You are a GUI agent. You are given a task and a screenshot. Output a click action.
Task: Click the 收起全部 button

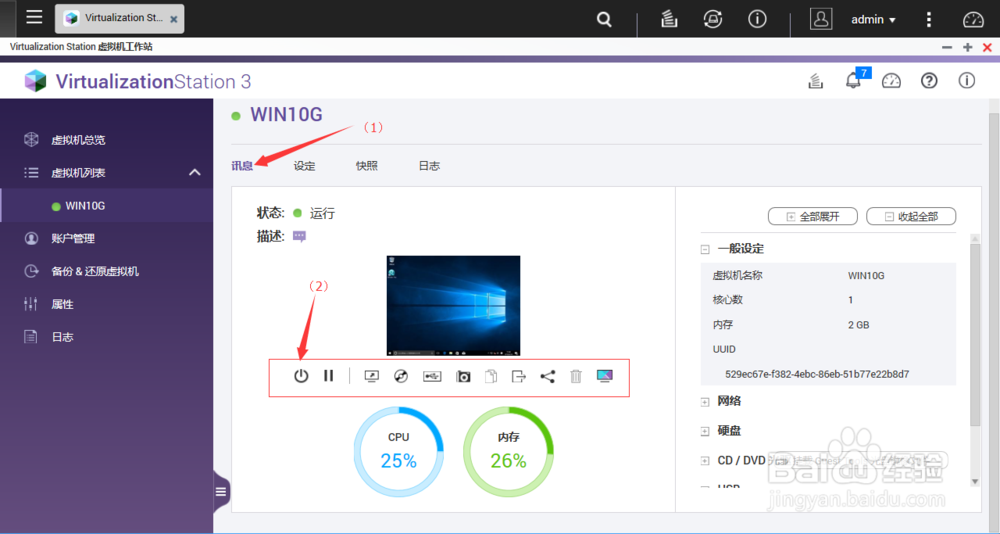pyautogui.click(x=911, y=216)
